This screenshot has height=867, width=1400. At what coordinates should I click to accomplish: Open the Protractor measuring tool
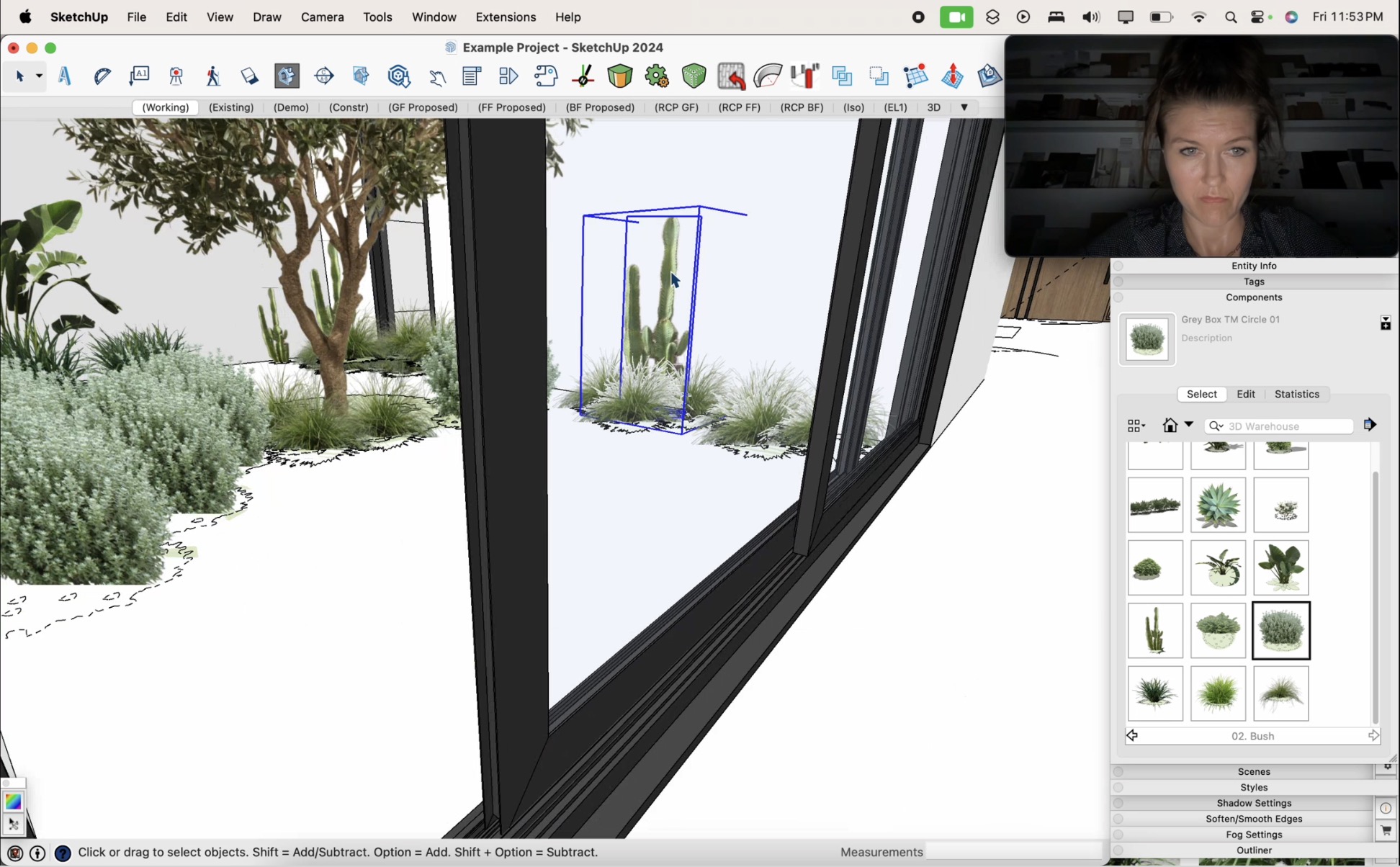pyautogui.click(x=102, y=76)
